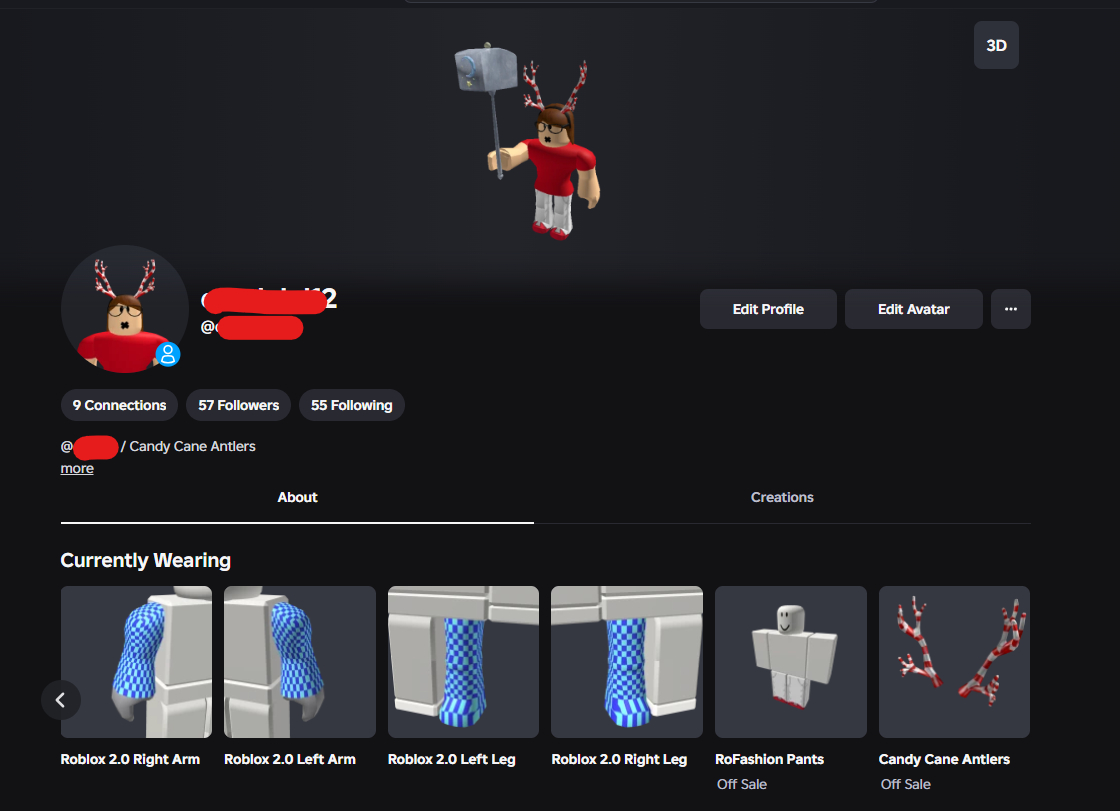The height and width of the screenshot is (811, 1120).
Task: Click the Candy Cane Antlers item name
Action: click(x=944, y=760)
